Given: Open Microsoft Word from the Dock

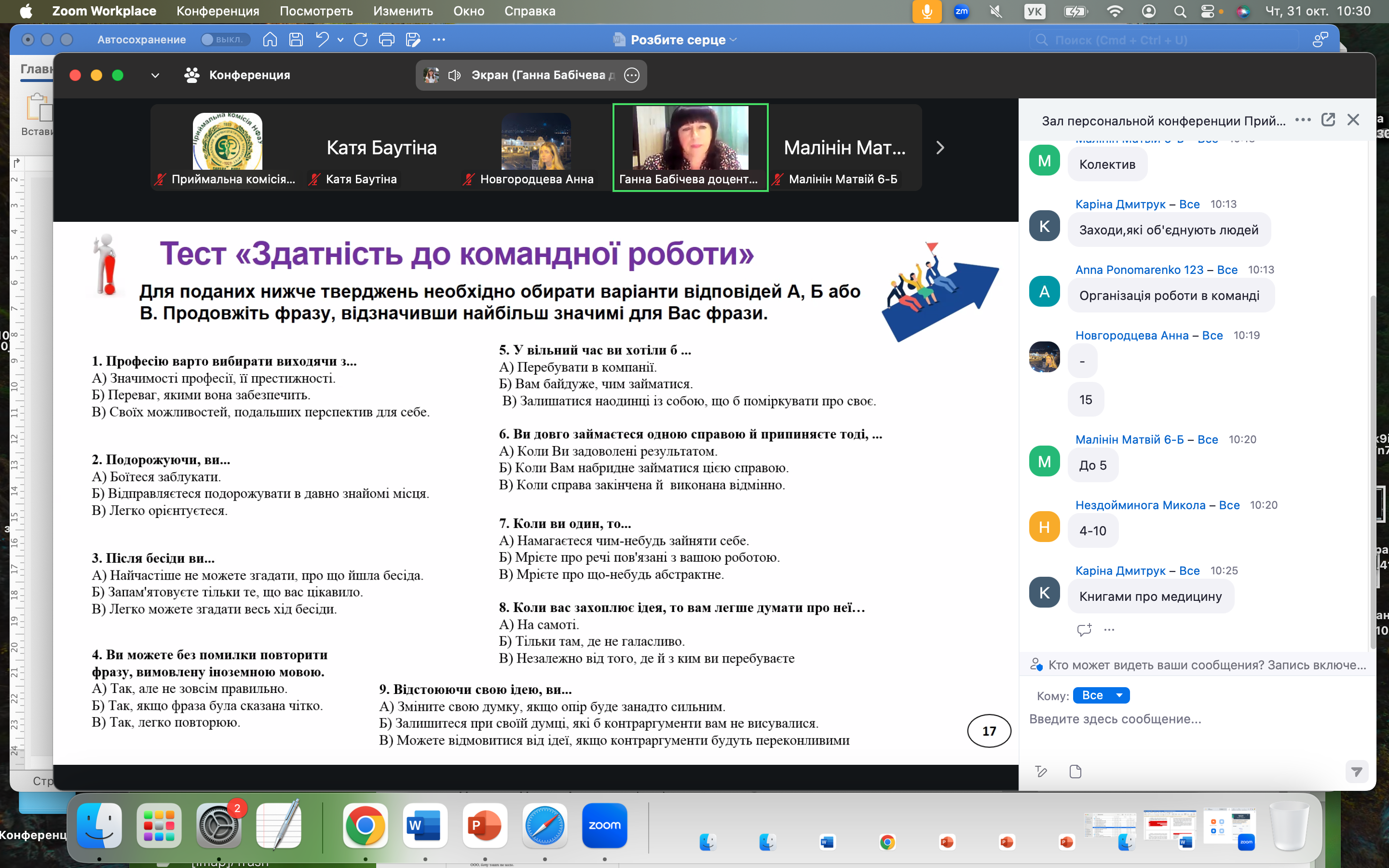Looking at the screenshot, I should click(x=425, y=826).
